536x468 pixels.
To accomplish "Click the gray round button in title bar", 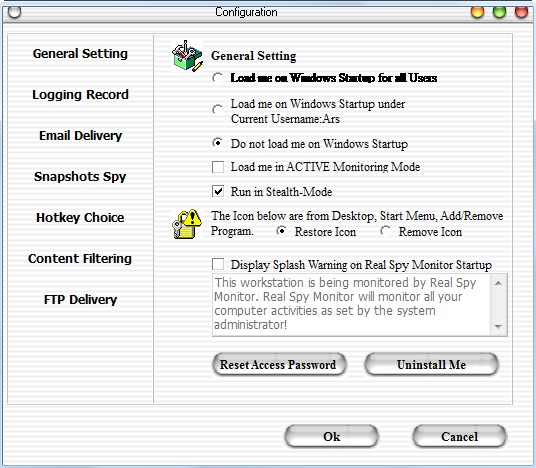I will coord(14,12).
